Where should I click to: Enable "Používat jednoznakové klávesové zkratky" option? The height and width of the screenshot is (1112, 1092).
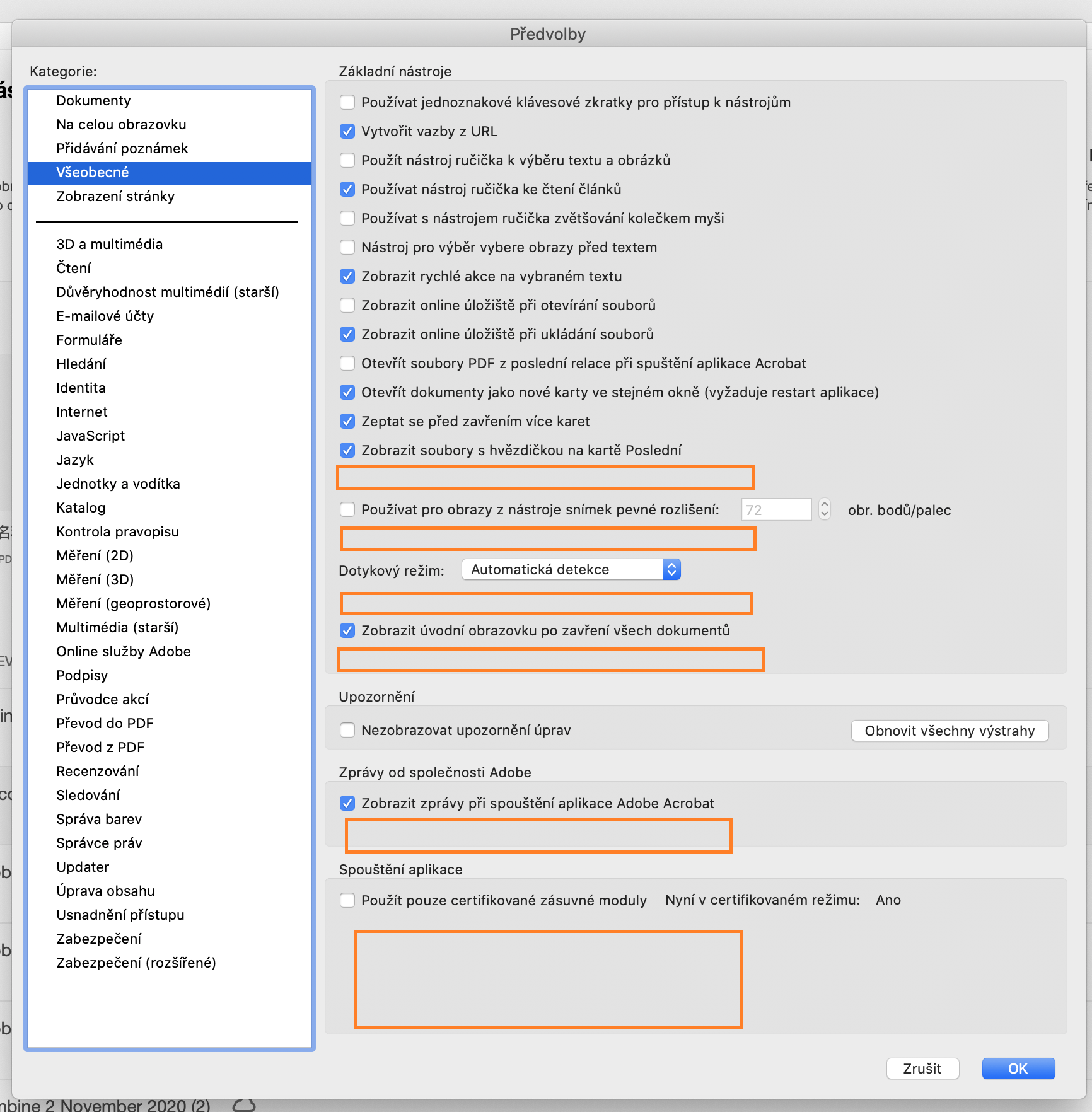[347, 101]
